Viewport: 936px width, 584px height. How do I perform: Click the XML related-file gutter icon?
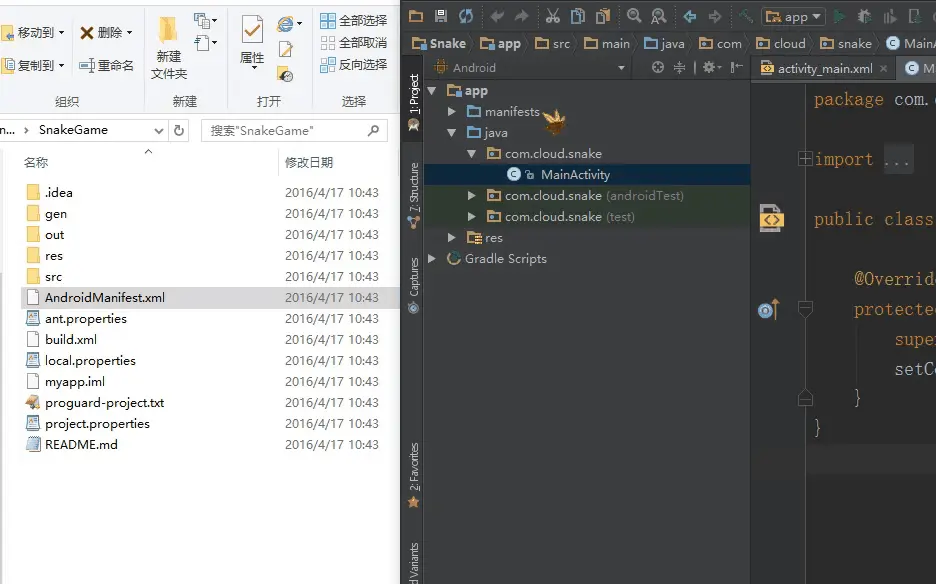pyautogui.click(x=771, y=219)
